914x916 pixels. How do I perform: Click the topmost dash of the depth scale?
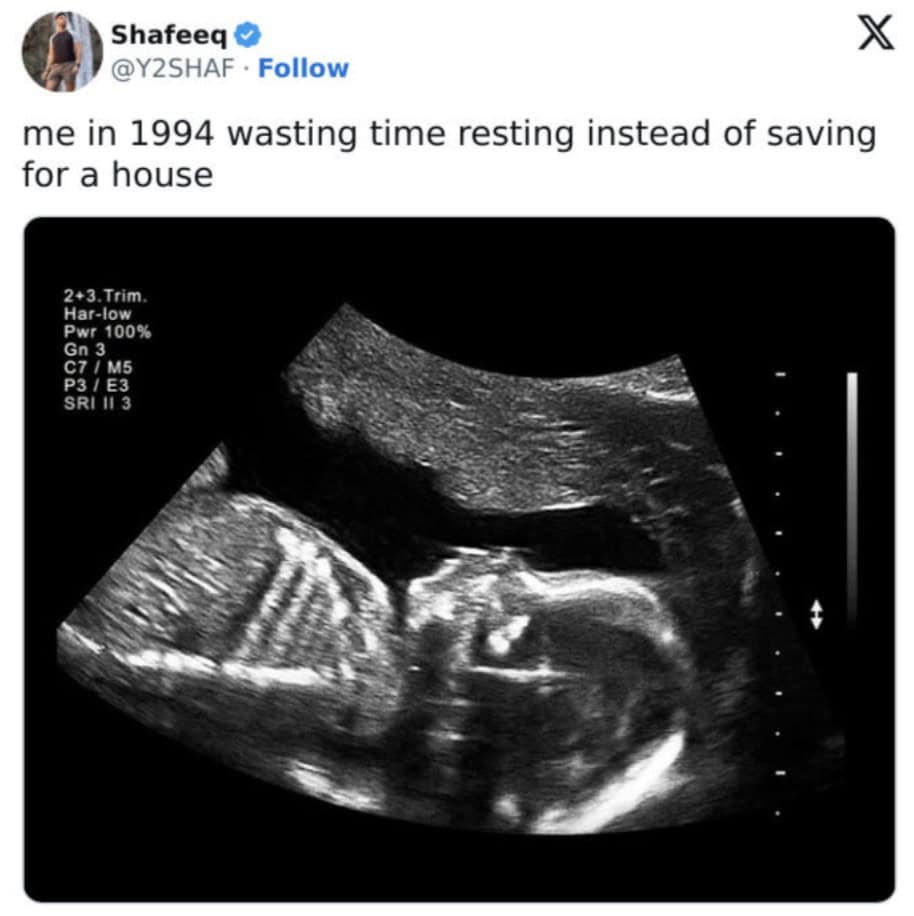780,374
